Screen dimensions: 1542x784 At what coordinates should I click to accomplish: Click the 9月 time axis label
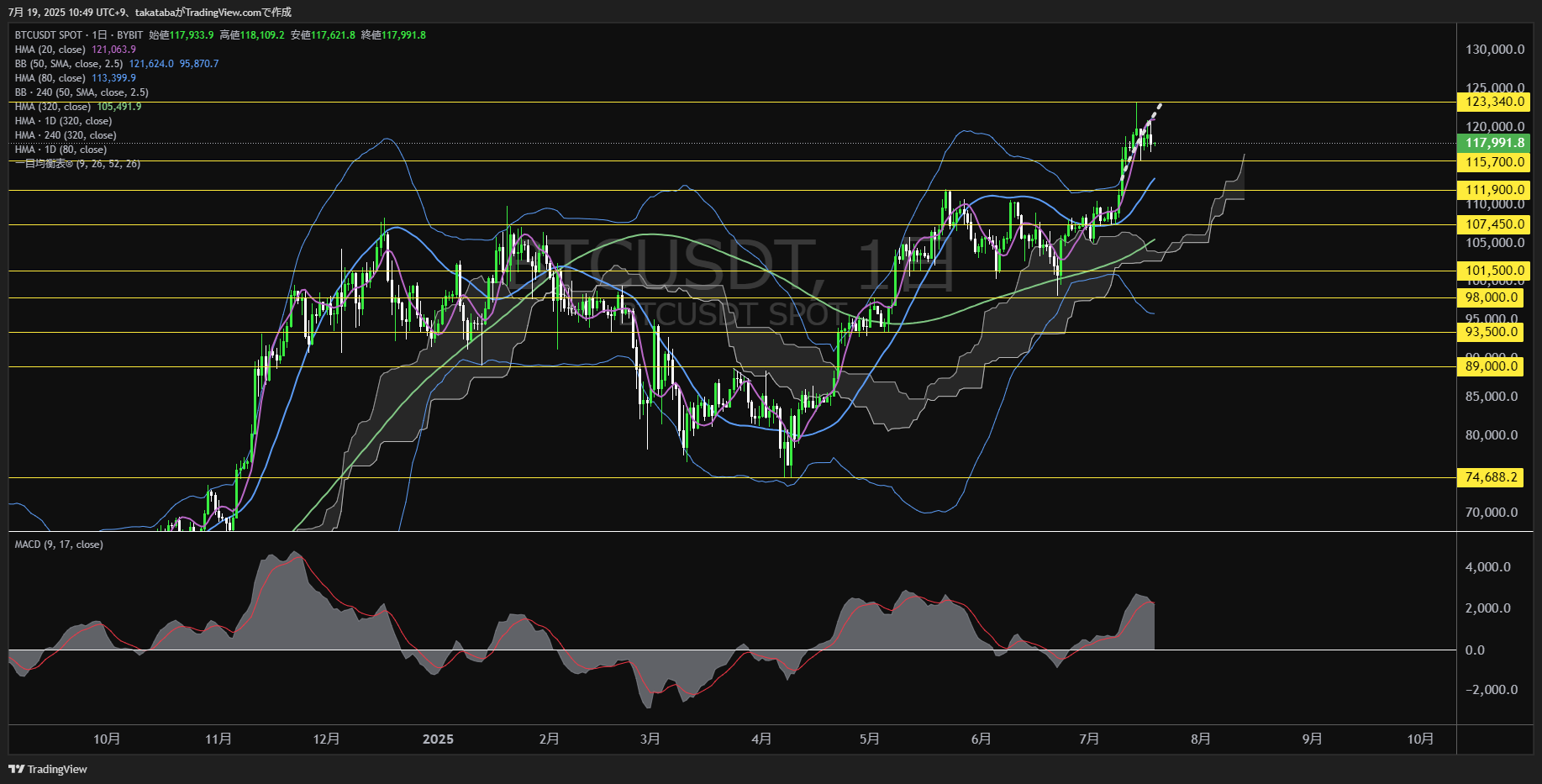pos(1312,739)
